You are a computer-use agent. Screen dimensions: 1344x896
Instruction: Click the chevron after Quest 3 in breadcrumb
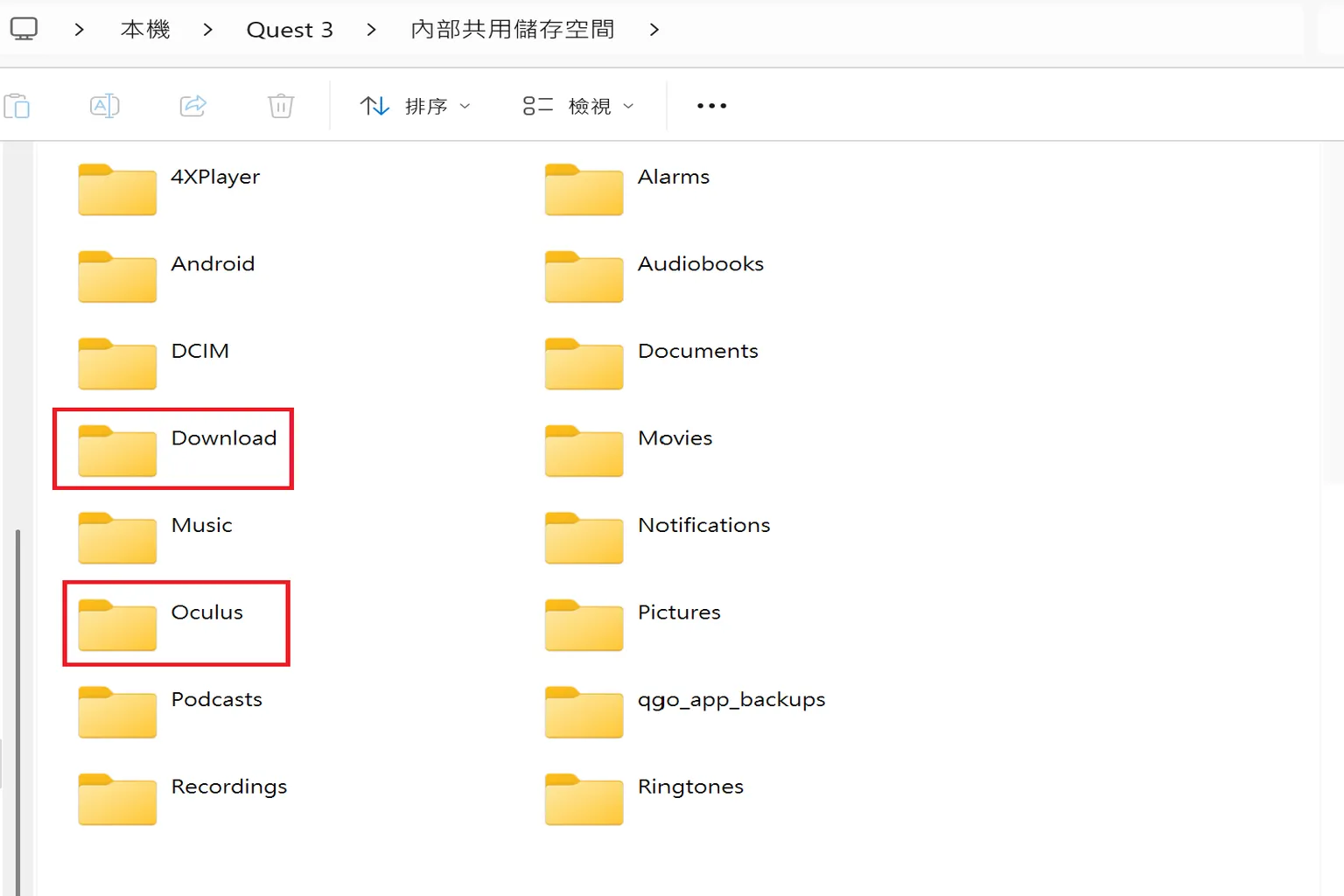point(371,28)
